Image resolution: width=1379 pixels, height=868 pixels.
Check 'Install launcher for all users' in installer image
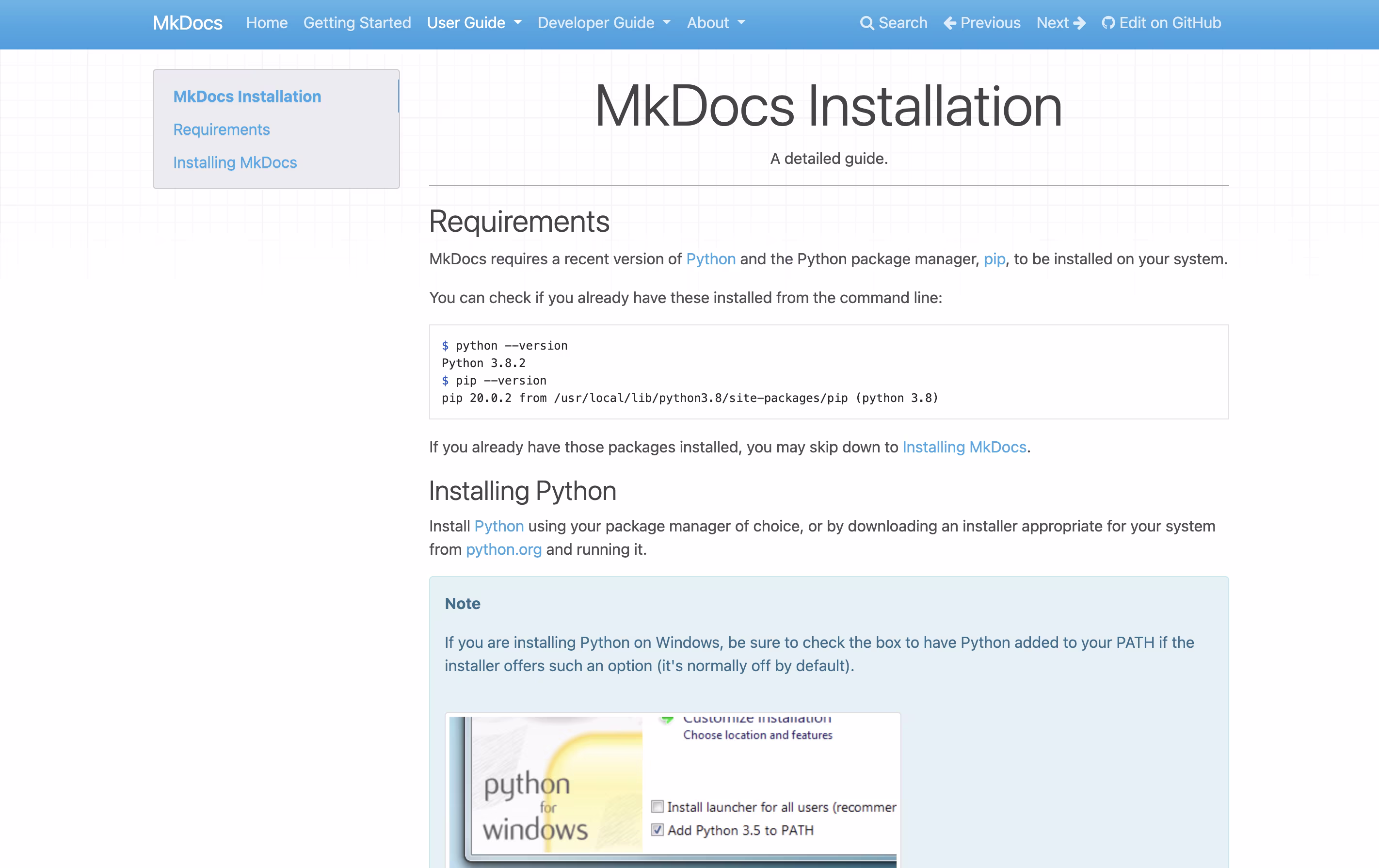pyautogui.click(x=657, y=807)
